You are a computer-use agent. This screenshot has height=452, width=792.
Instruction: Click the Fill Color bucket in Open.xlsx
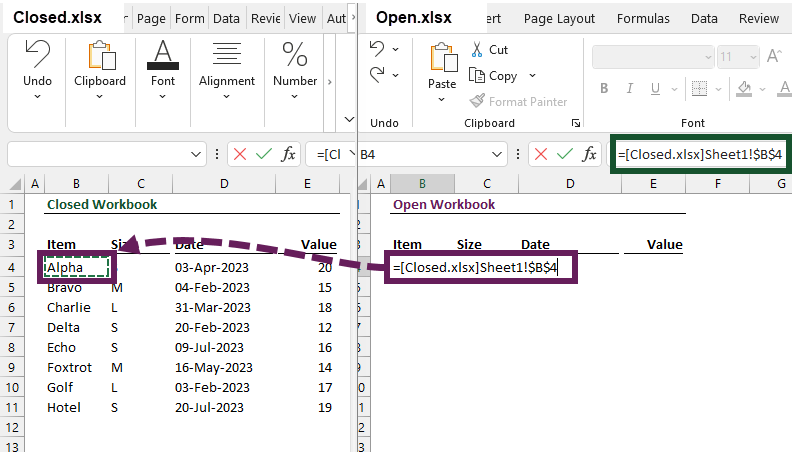click(x=744, y=89)
